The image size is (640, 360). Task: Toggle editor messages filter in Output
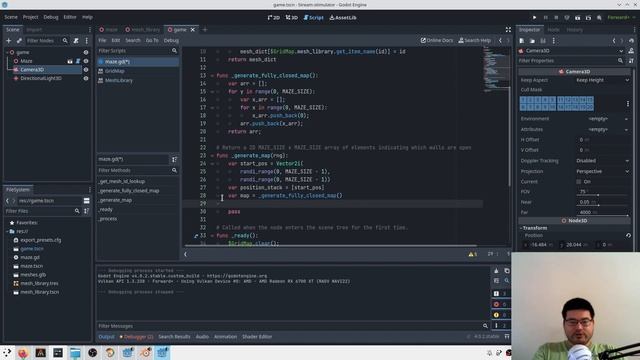pos(500,326)
